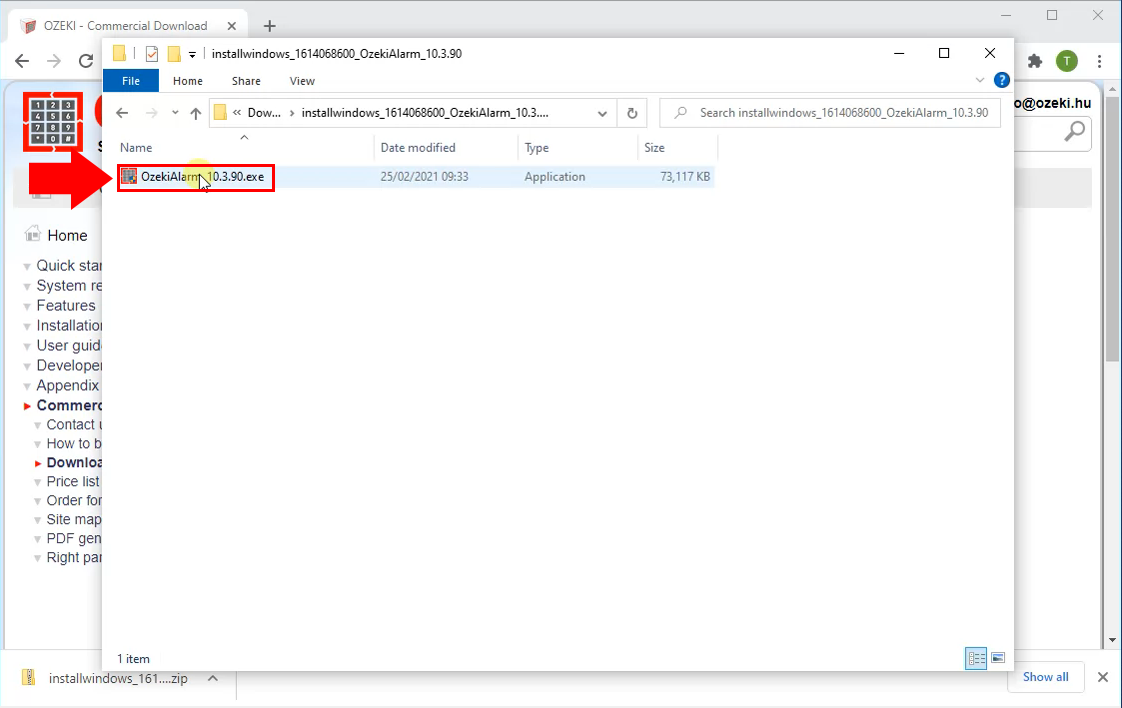Image resolution: width=1122 pixels, height=708 pixels.
Task: Click the Home link in site sidebar
Action: click(x=67, y=236)
